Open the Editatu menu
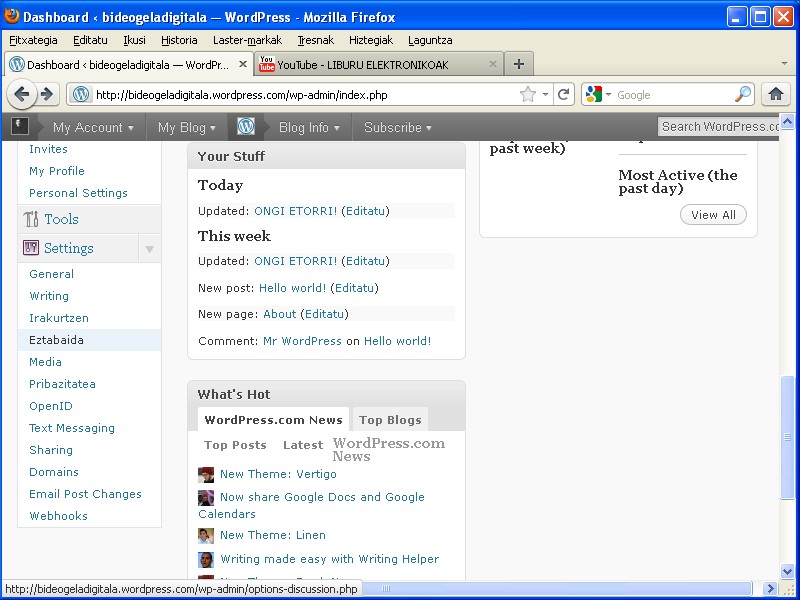This screenshot has height=600, width=800. pos(90,40)
